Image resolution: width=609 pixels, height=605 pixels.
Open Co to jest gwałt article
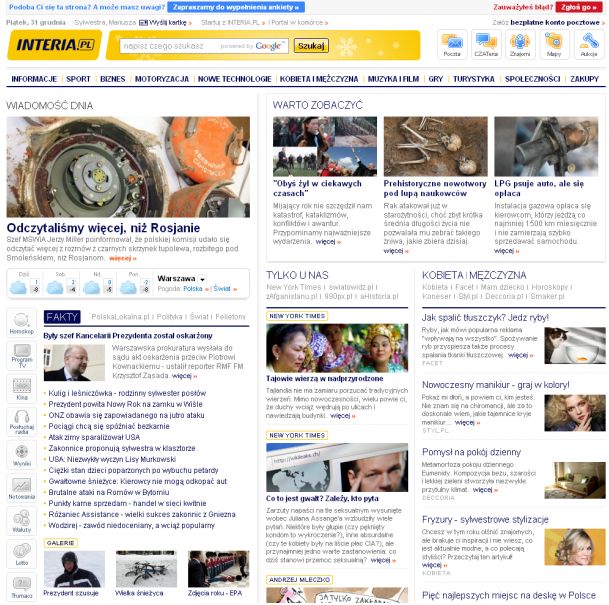point(322,499)
